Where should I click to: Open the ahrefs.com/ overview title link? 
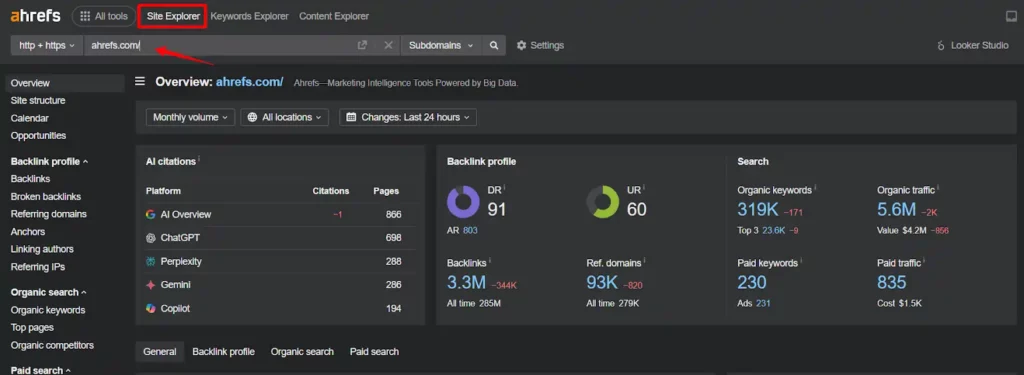249,82
